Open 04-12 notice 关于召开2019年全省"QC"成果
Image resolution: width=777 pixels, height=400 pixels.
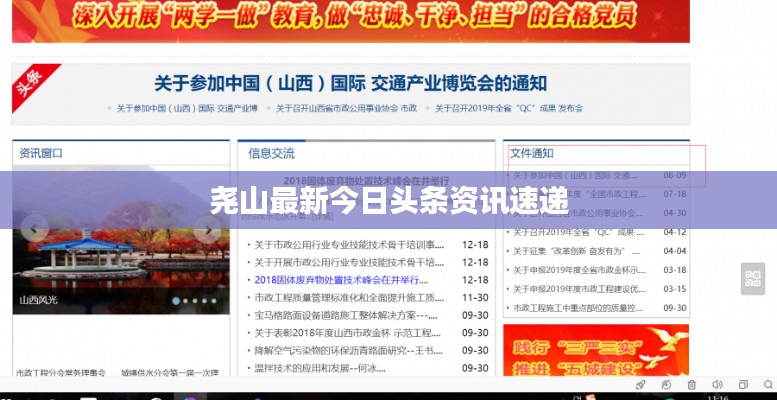578,232
